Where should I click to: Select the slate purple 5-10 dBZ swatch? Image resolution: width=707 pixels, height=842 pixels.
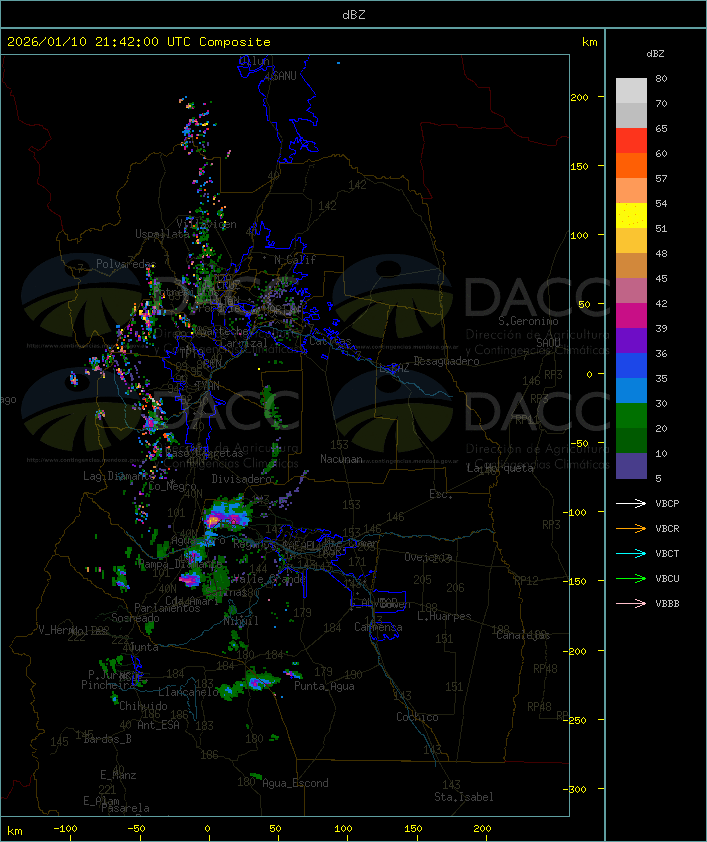point(631,466)
